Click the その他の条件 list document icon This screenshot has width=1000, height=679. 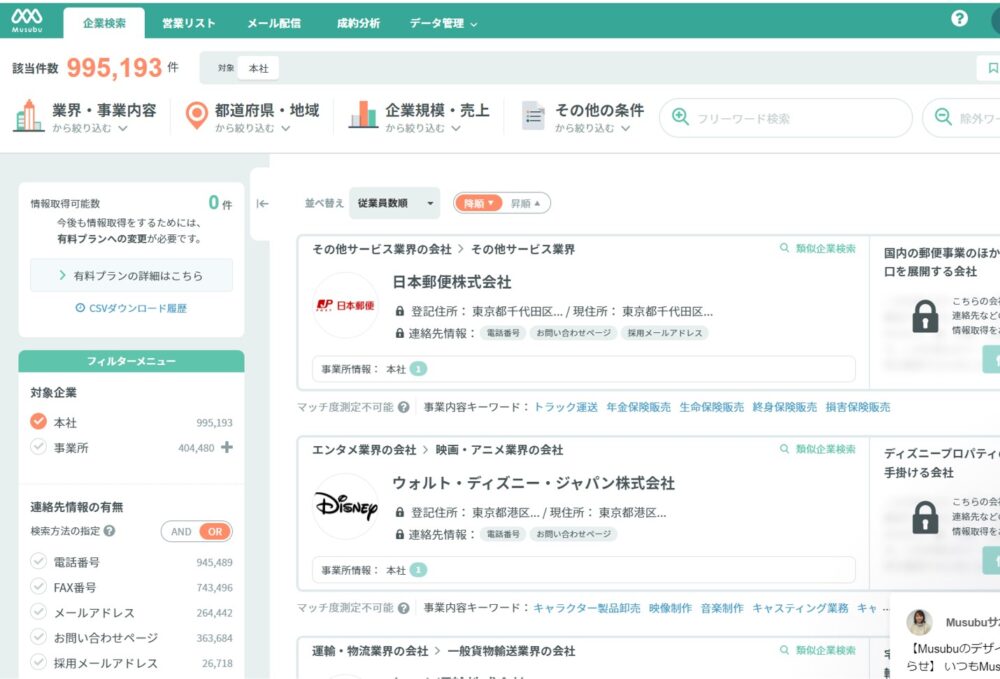[533, 115]
